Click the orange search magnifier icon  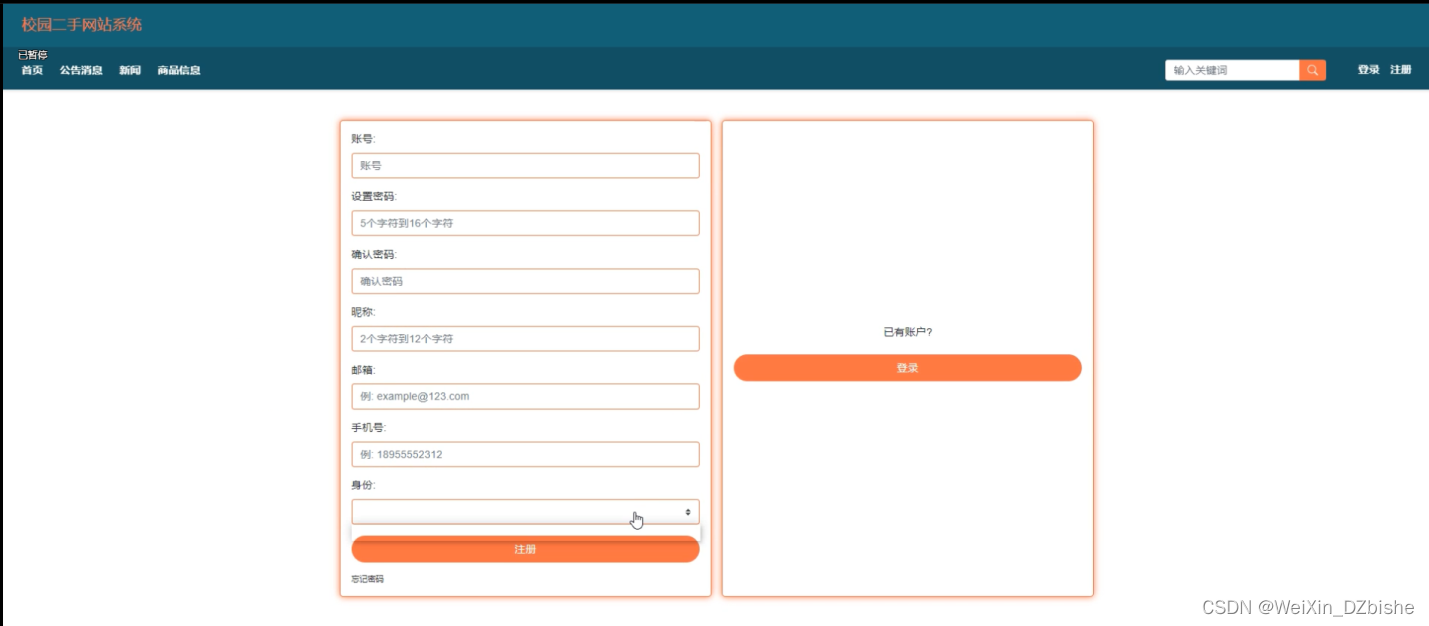click(1312, 70)
